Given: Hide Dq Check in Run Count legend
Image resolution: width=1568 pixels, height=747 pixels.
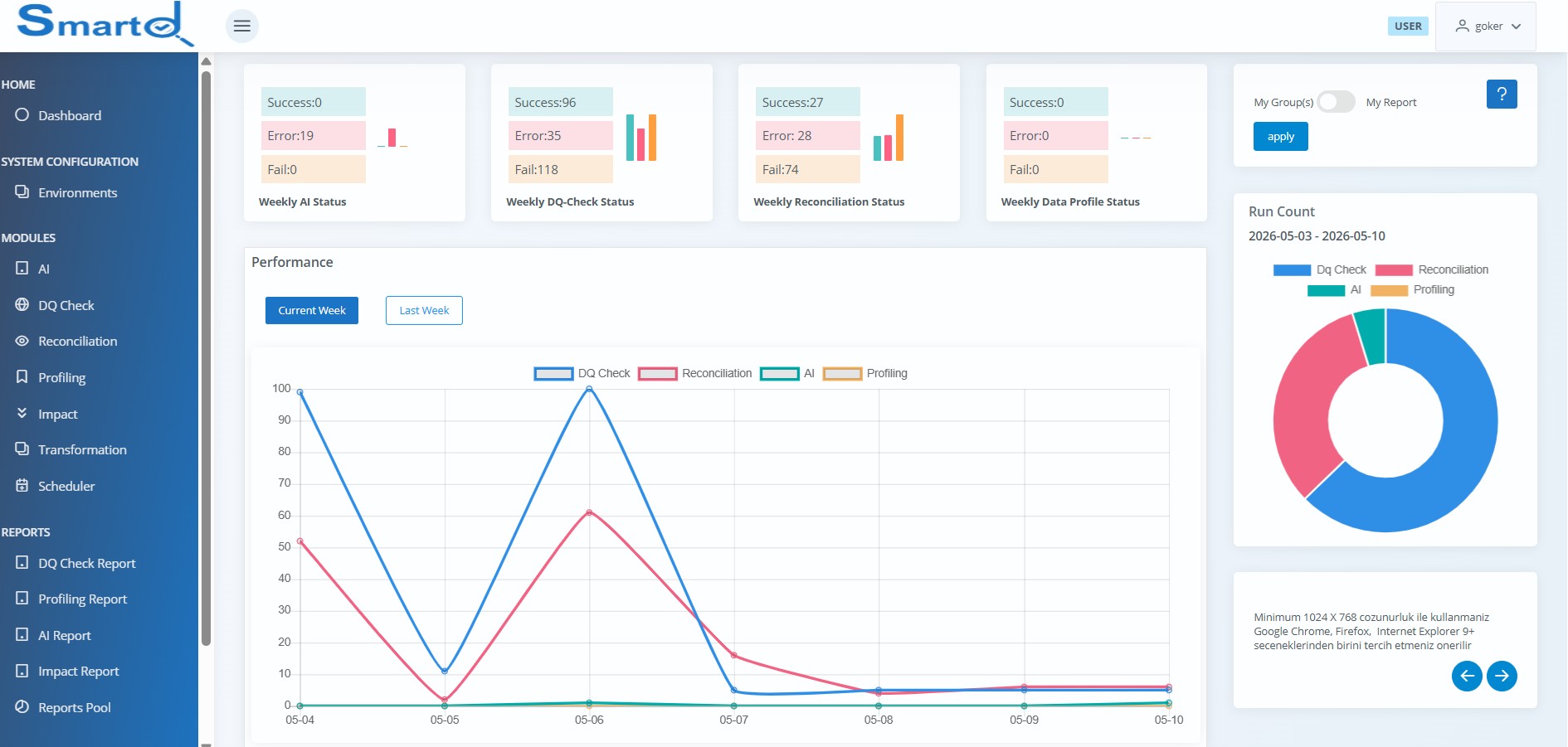Looking at the screenshot, I should tap(1320, 269).
